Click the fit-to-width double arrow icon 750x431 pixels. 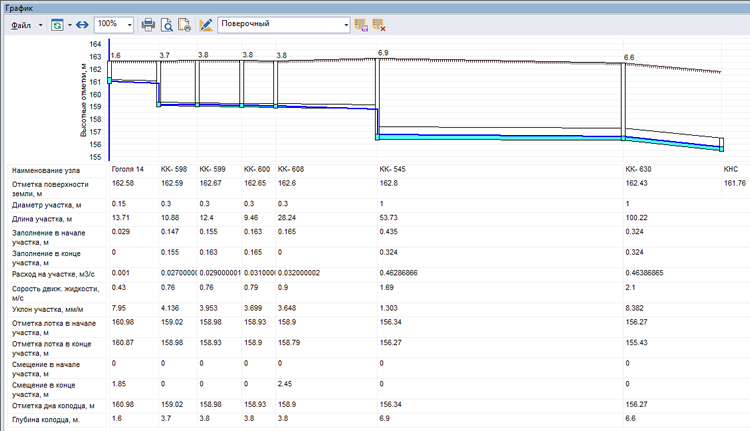click(x=82, y=23)
